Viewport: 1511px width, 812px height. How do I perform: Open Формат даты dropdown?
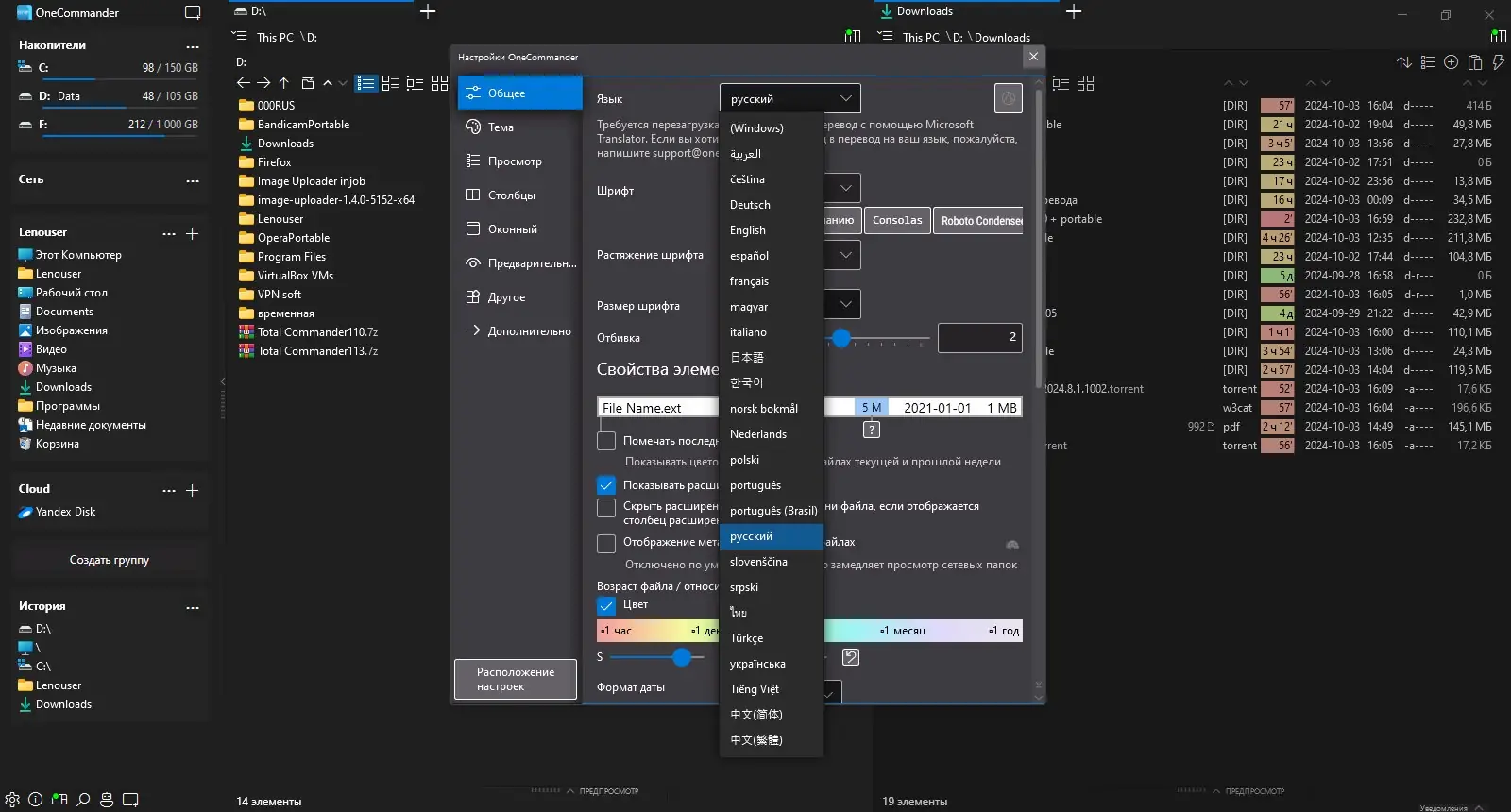coord(828,693)
